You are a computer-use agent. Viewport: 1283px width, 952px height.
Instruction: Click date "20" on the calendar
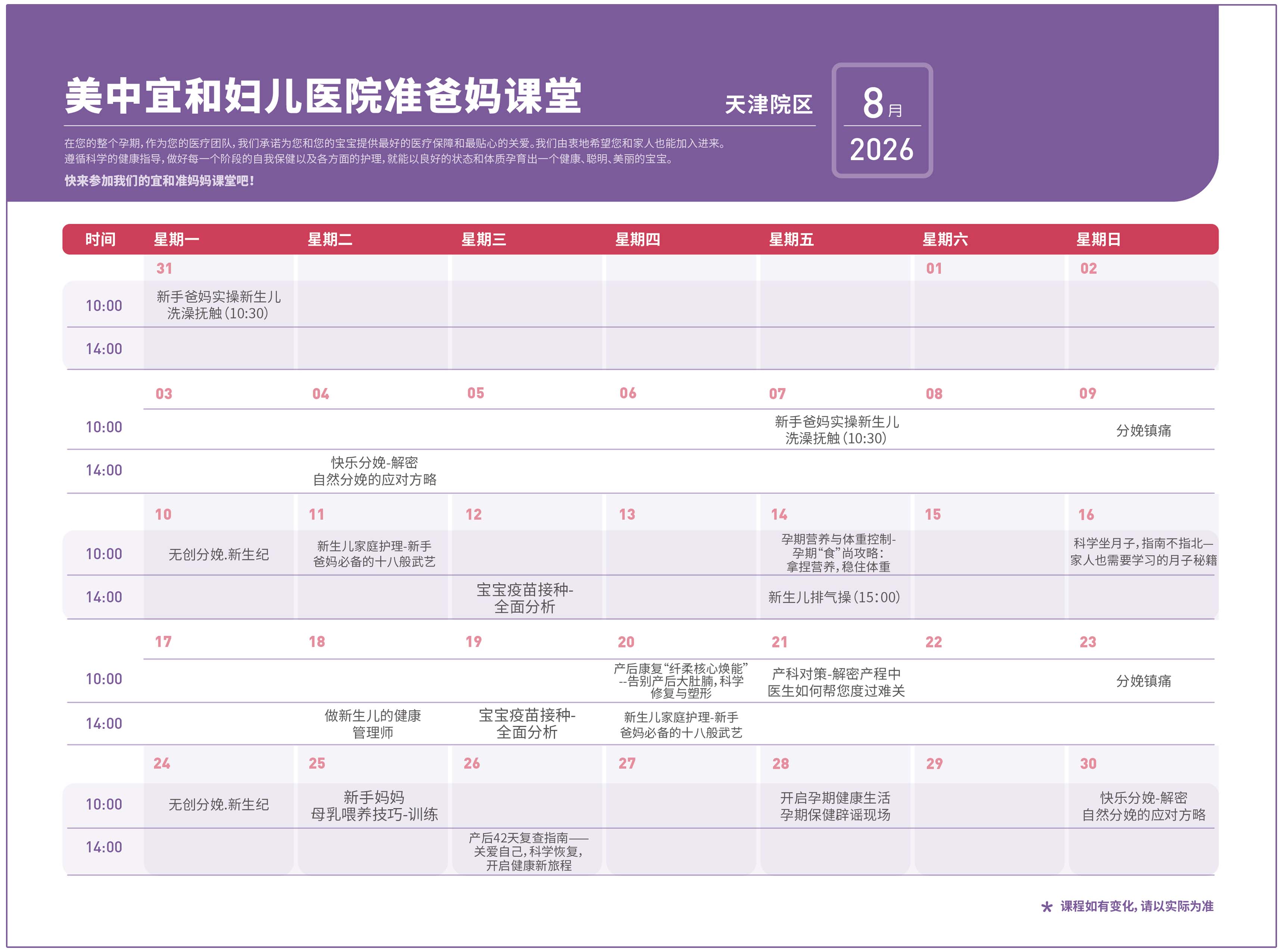coord(626,642)
